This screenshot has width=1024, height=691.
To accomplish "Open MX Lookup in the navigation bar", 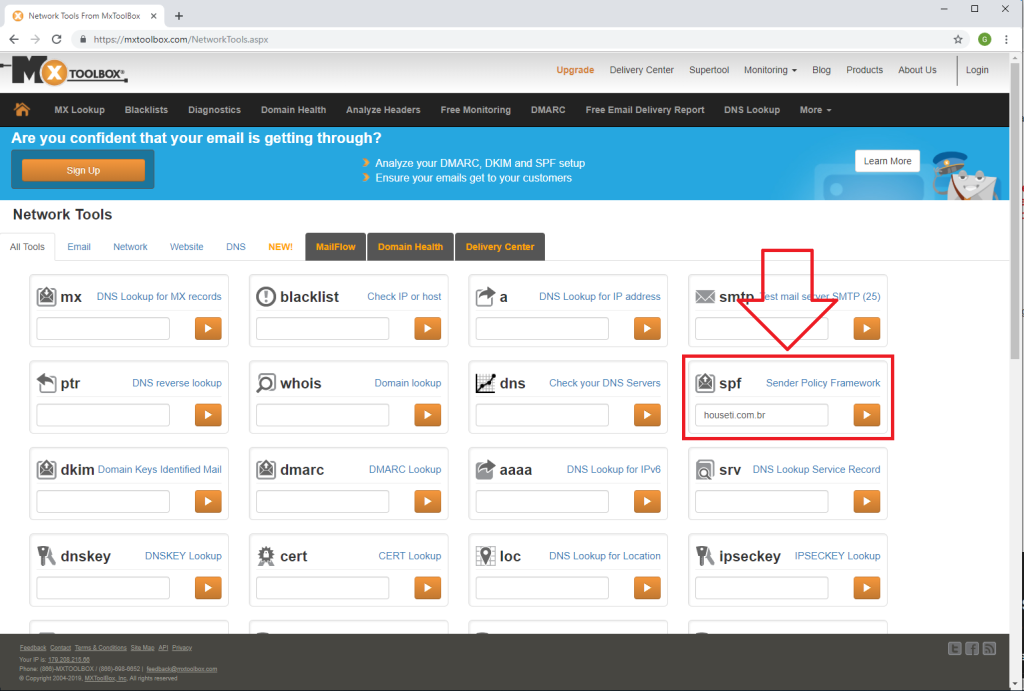I will click(80, 110).
